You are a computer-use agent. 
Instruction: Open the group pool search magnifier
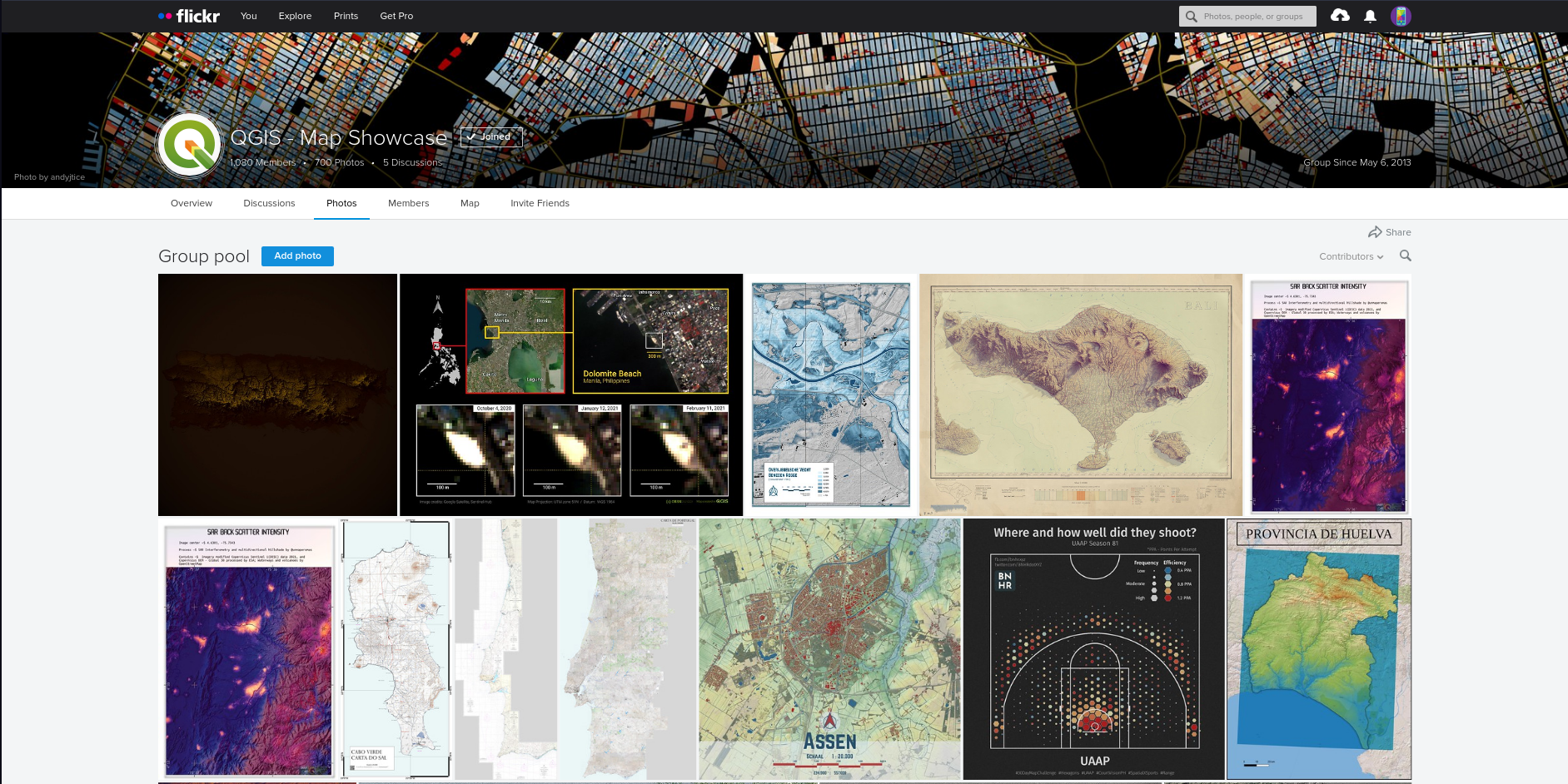click(x=1405, y=256)
